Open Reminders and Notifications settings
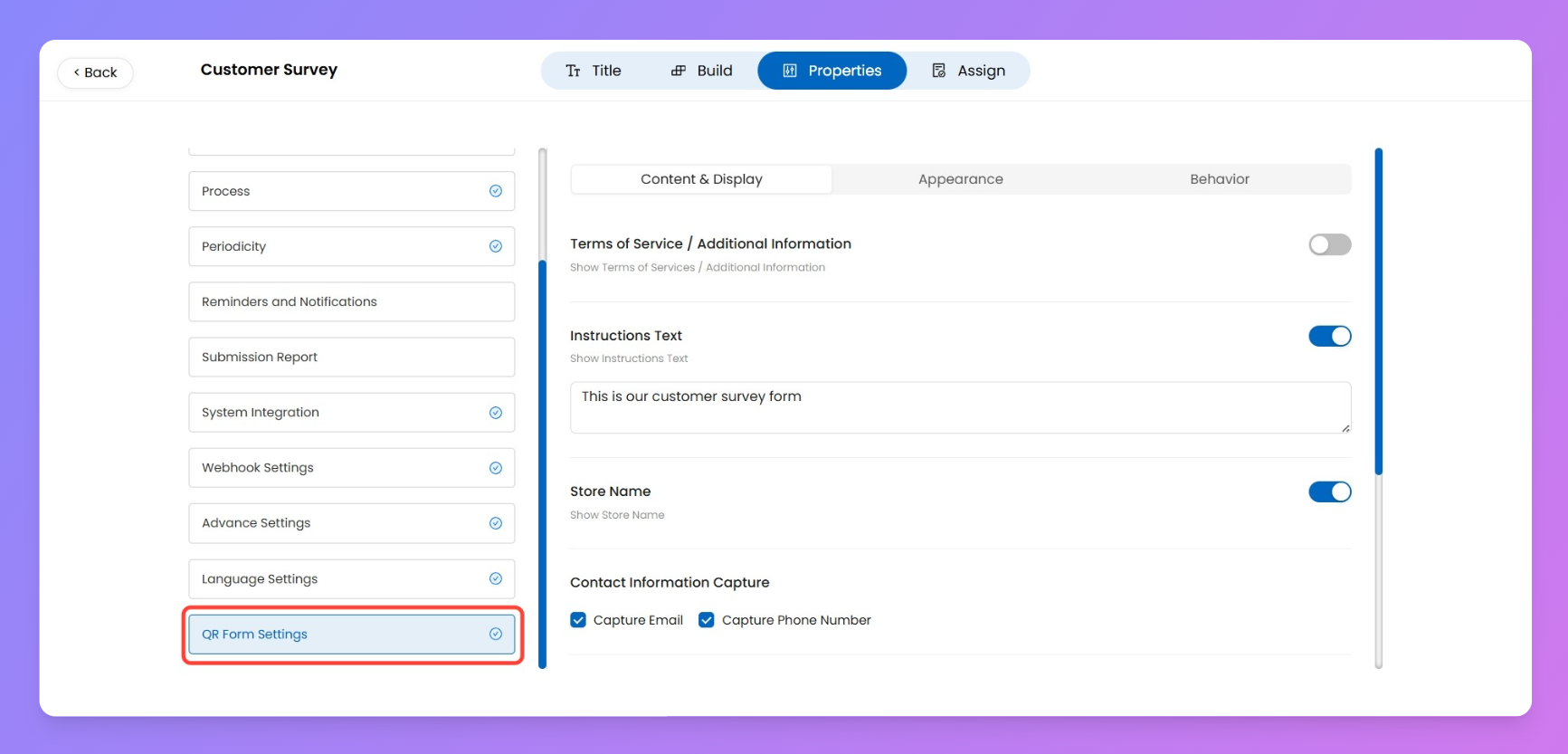 (x=351, y=301)
